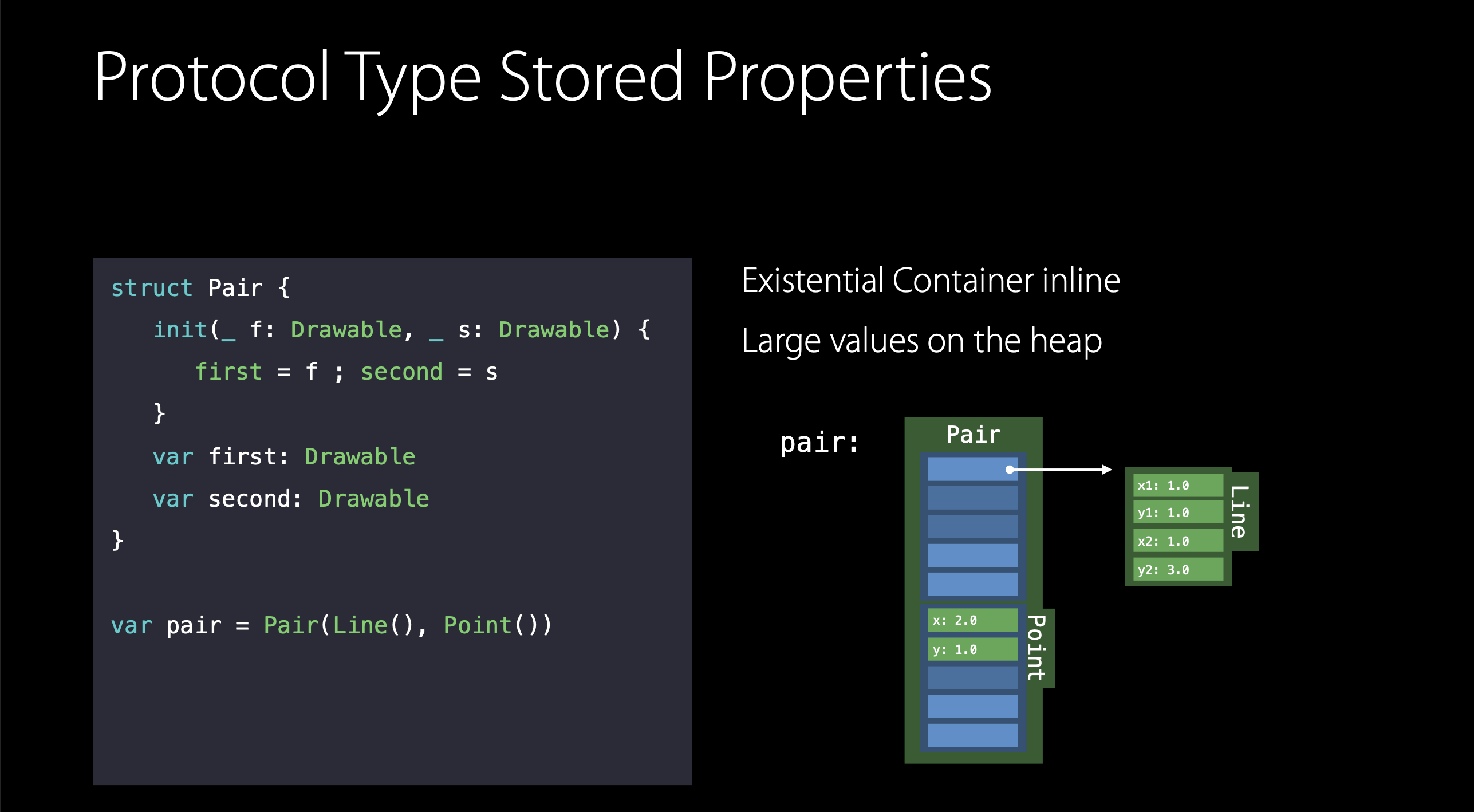
Task: Click the vertical 'Line' label
Action: click(x=1239, y=511)
